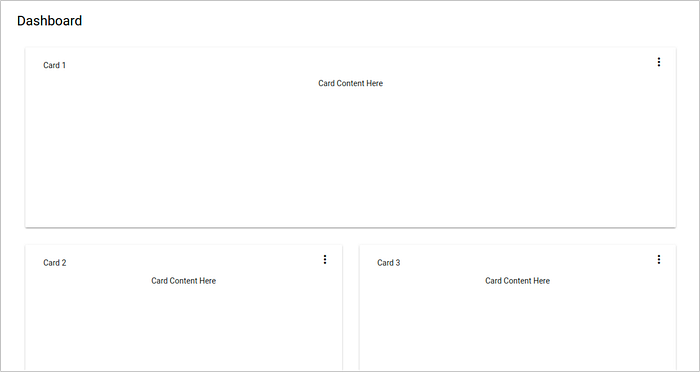Click the empty body area of Card 1
The height and width of the screenshot is (372, 700).
[x=350, y=156]
